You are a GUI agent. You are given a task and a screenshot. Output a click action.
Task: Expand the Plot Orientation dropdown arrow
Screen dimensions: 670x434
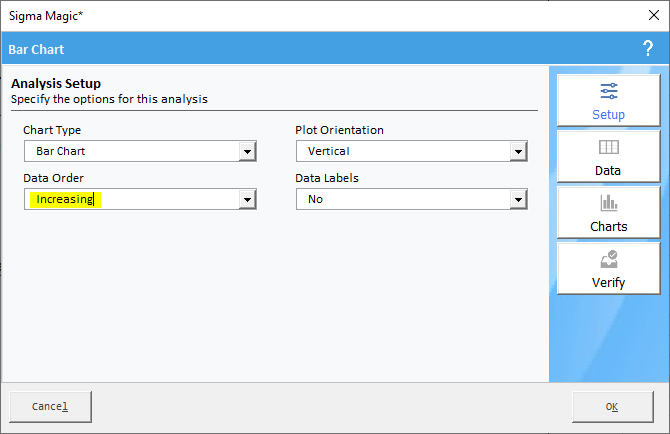(518, 151)
